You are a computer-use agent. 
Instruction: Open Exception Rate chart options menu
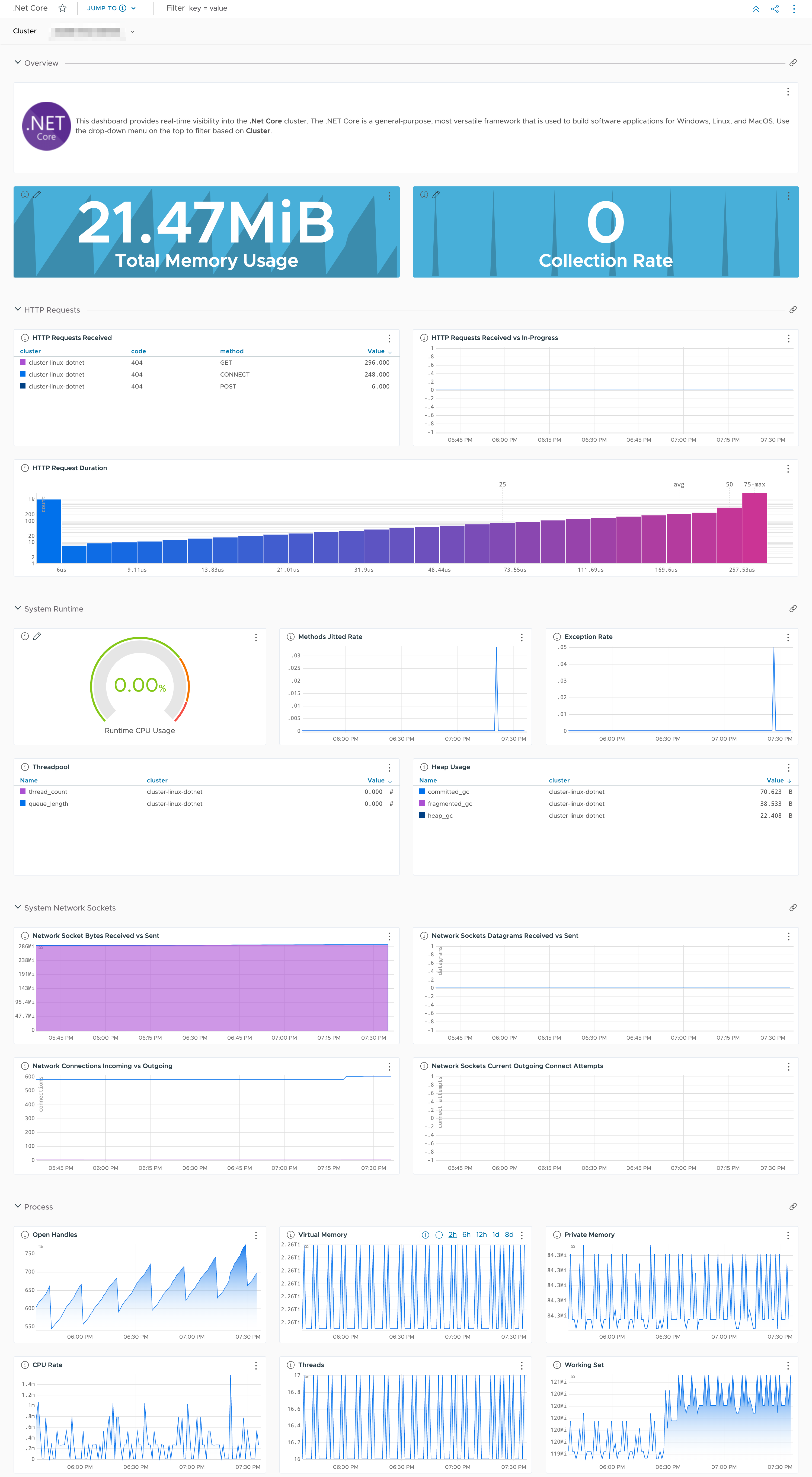[x=788, y=637]
